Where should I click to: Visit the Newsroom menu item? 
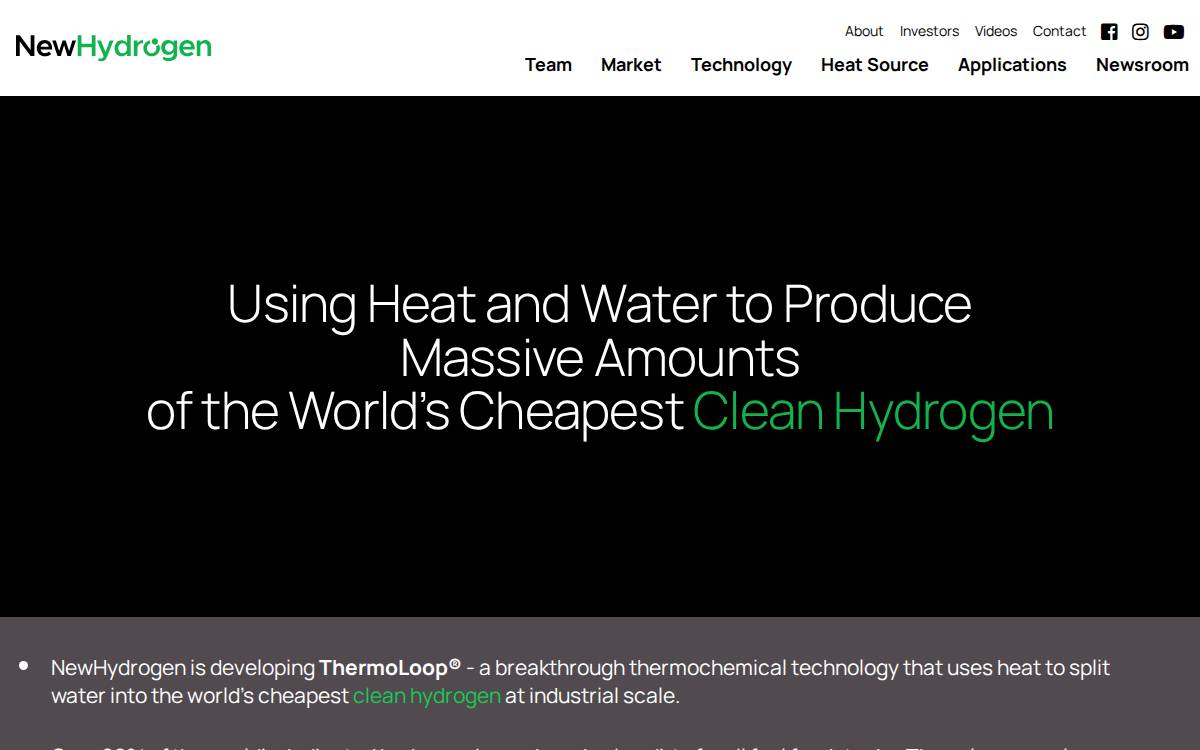[x=1142, y=65]
